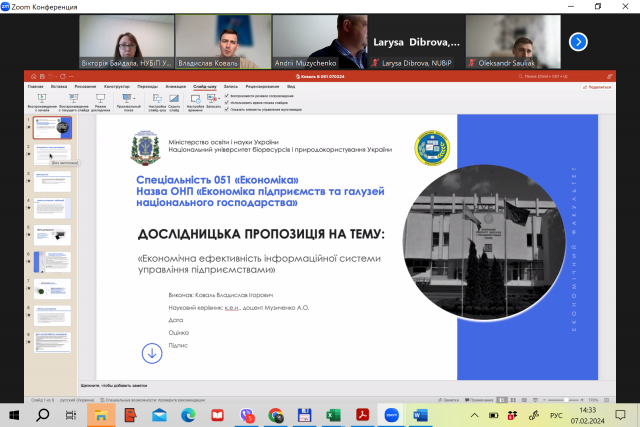Click Set Up Slide Show icon
This screenshot has height=427, width=640.
pyautogui.click(x=155, y=99)
